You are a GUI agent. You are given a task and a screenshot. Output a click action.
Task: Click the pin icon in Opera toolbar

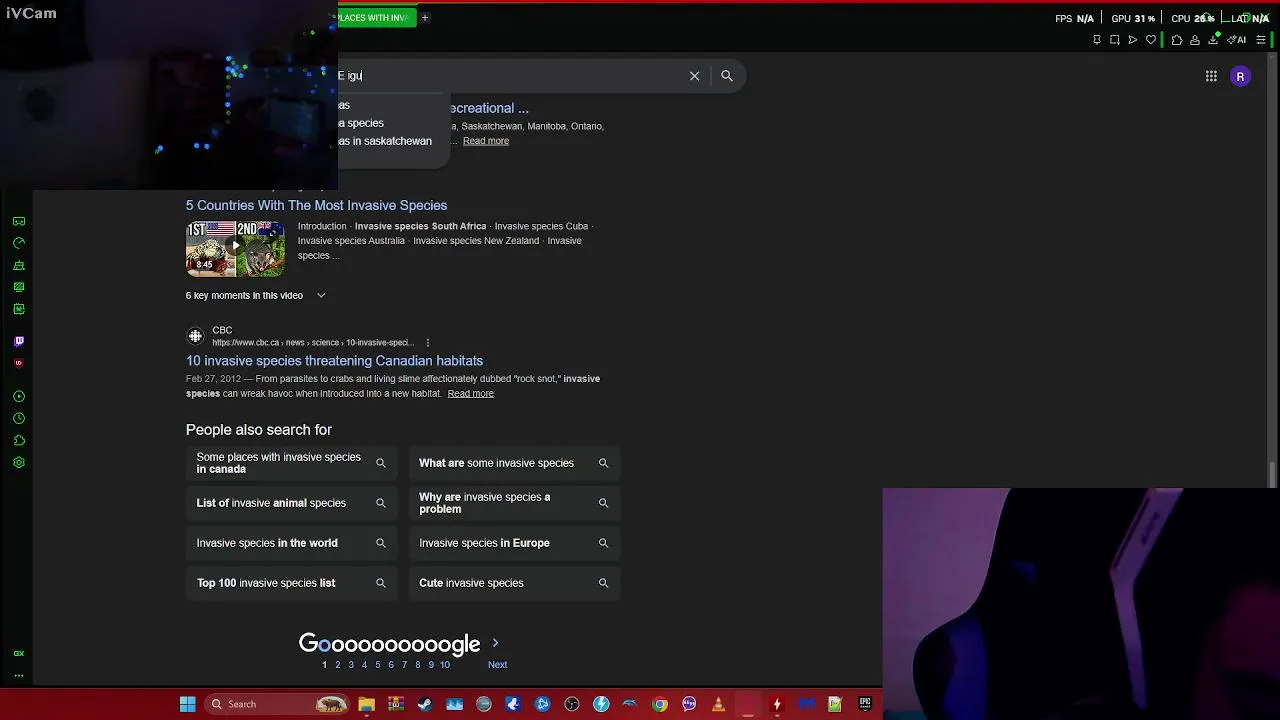[1097, 40]
